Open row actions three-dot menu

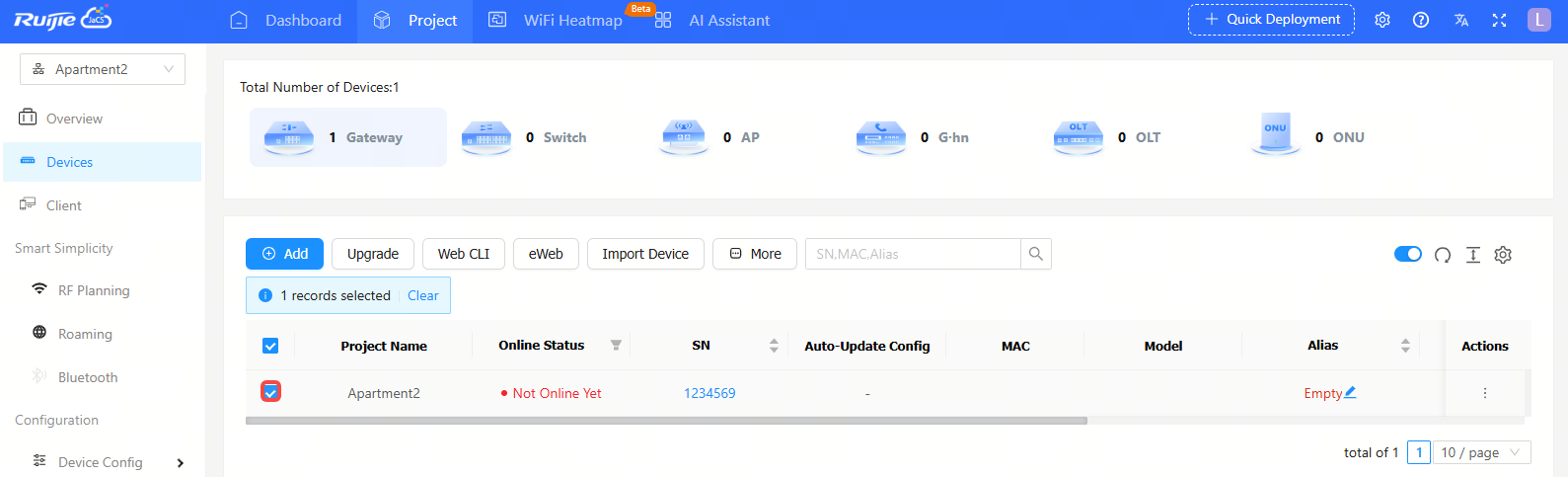pyautogui.click(x=1484, y=393)
